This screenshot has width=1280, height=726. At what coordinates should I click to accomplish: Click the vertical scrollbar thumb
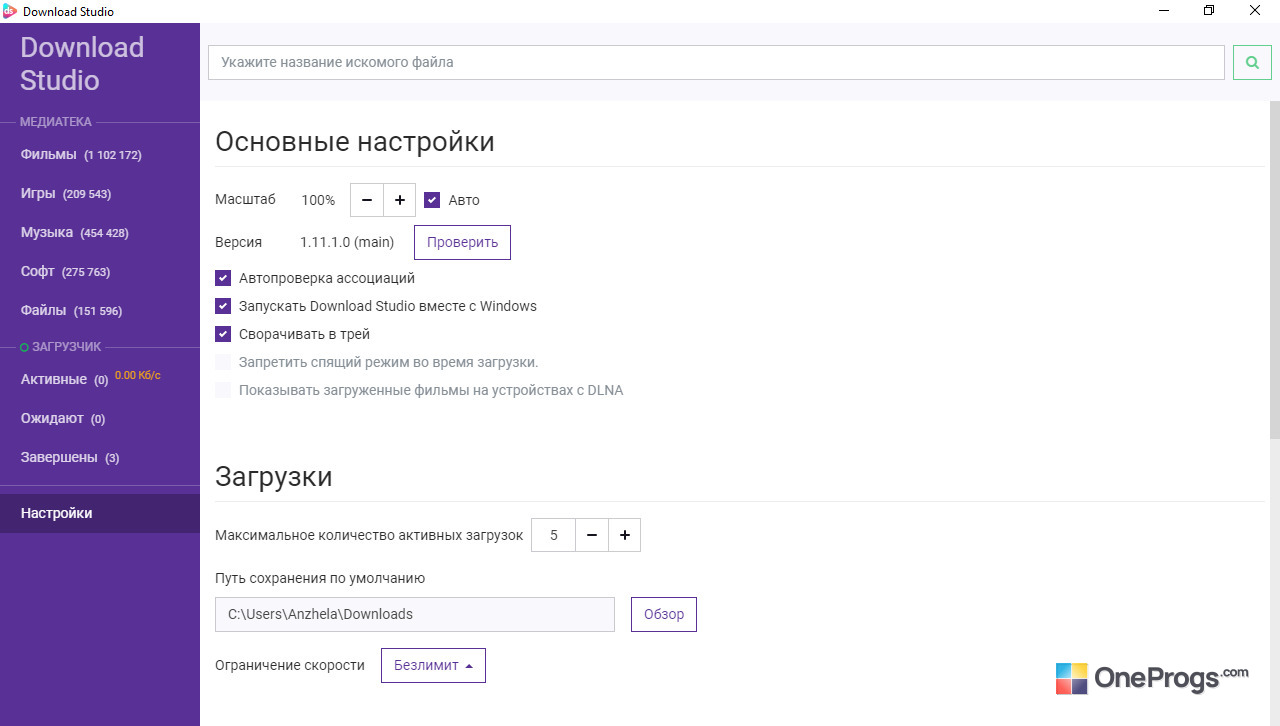click(1274, 270)
